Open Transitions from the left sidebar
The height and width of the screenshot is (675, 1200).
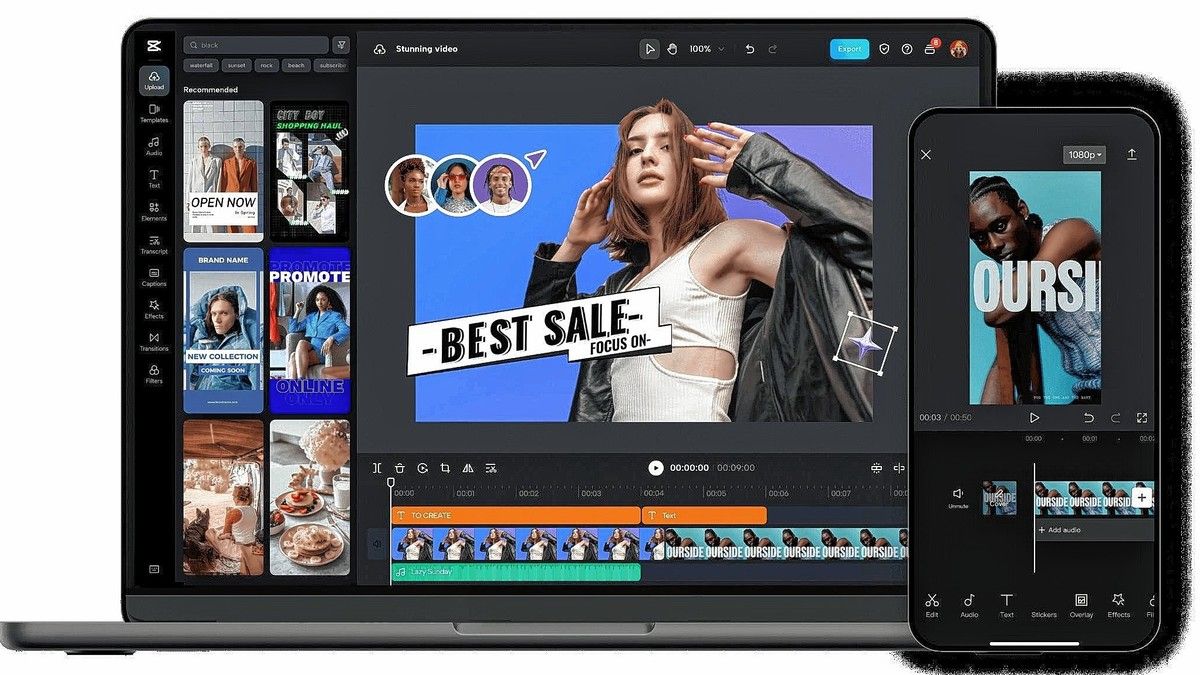point(154,342)
